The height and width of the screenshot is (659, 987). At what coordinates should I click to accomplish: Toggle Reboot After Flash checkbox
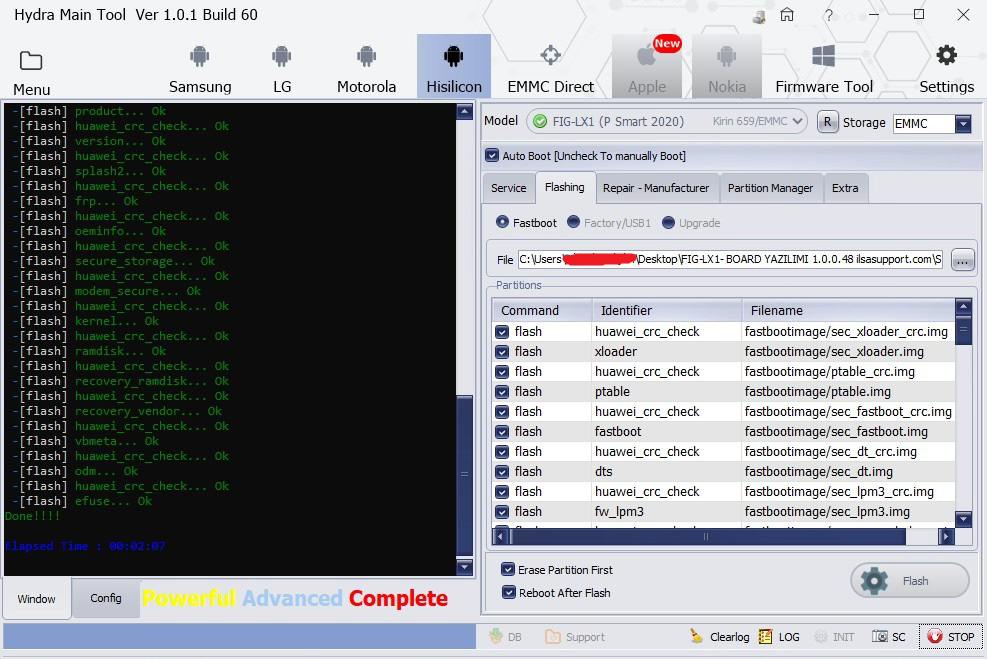[x=509, y=592]
